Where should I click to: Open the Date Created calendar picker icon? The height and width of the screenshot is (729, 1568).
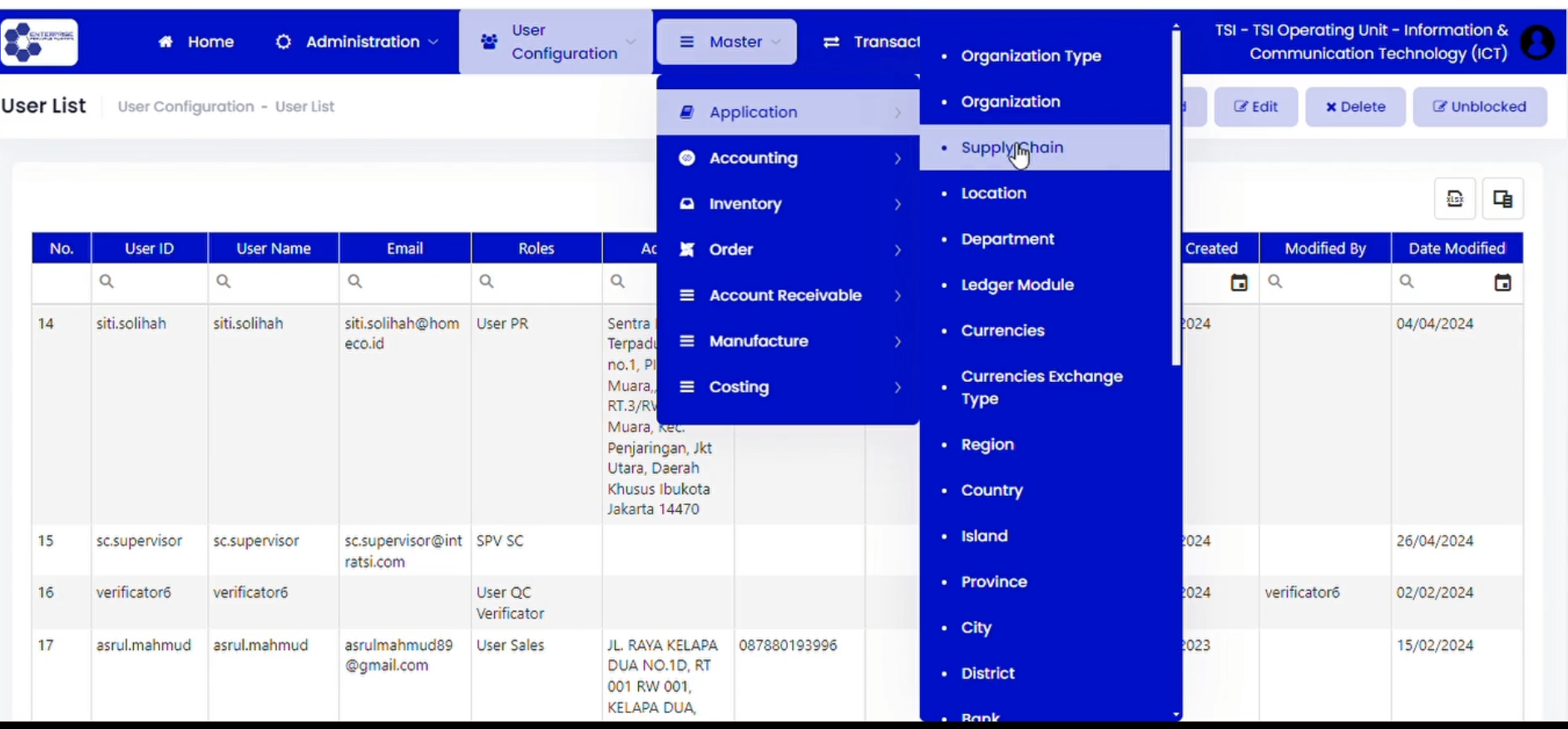[x=1239, y=283]
